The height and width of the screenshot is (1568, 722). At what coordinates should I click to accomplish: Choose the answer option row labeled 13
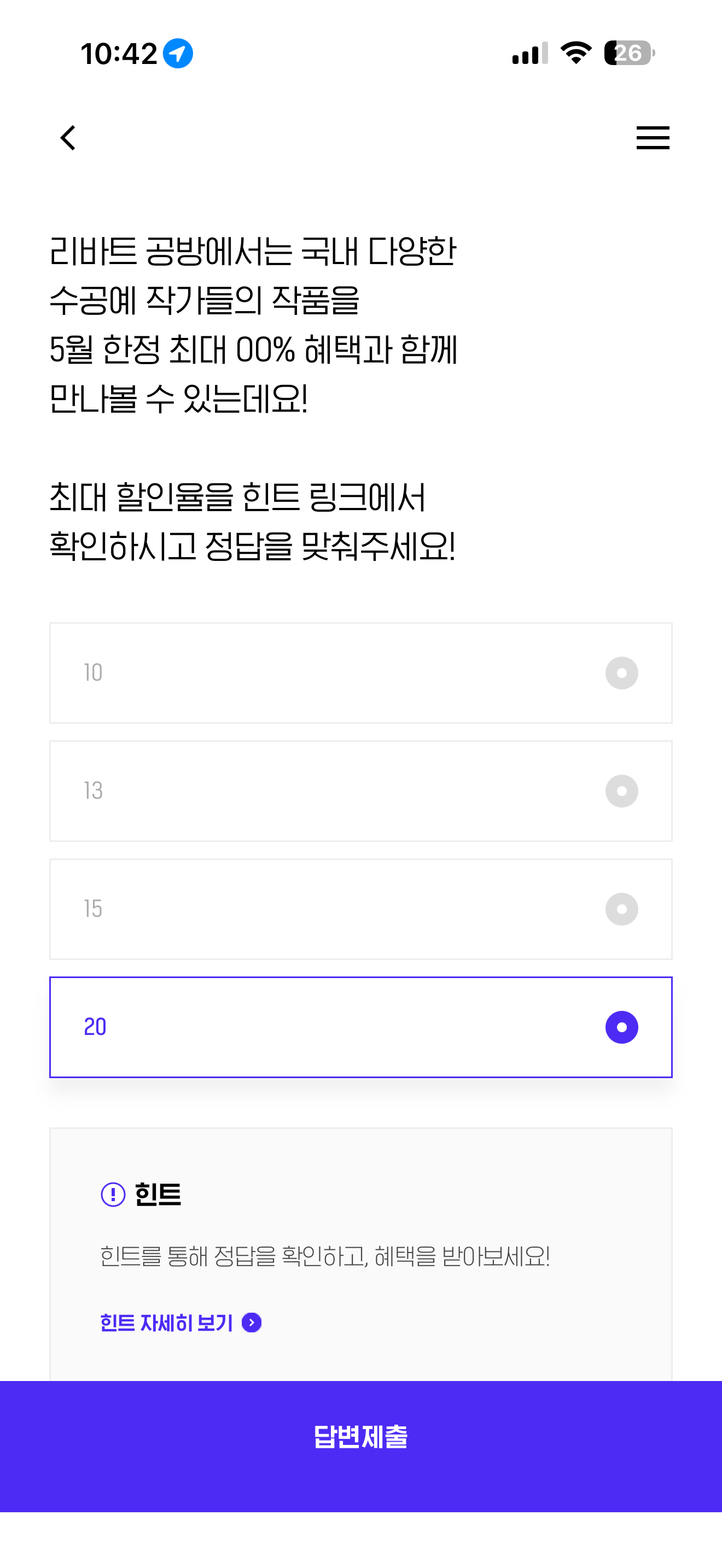[361, 791]
